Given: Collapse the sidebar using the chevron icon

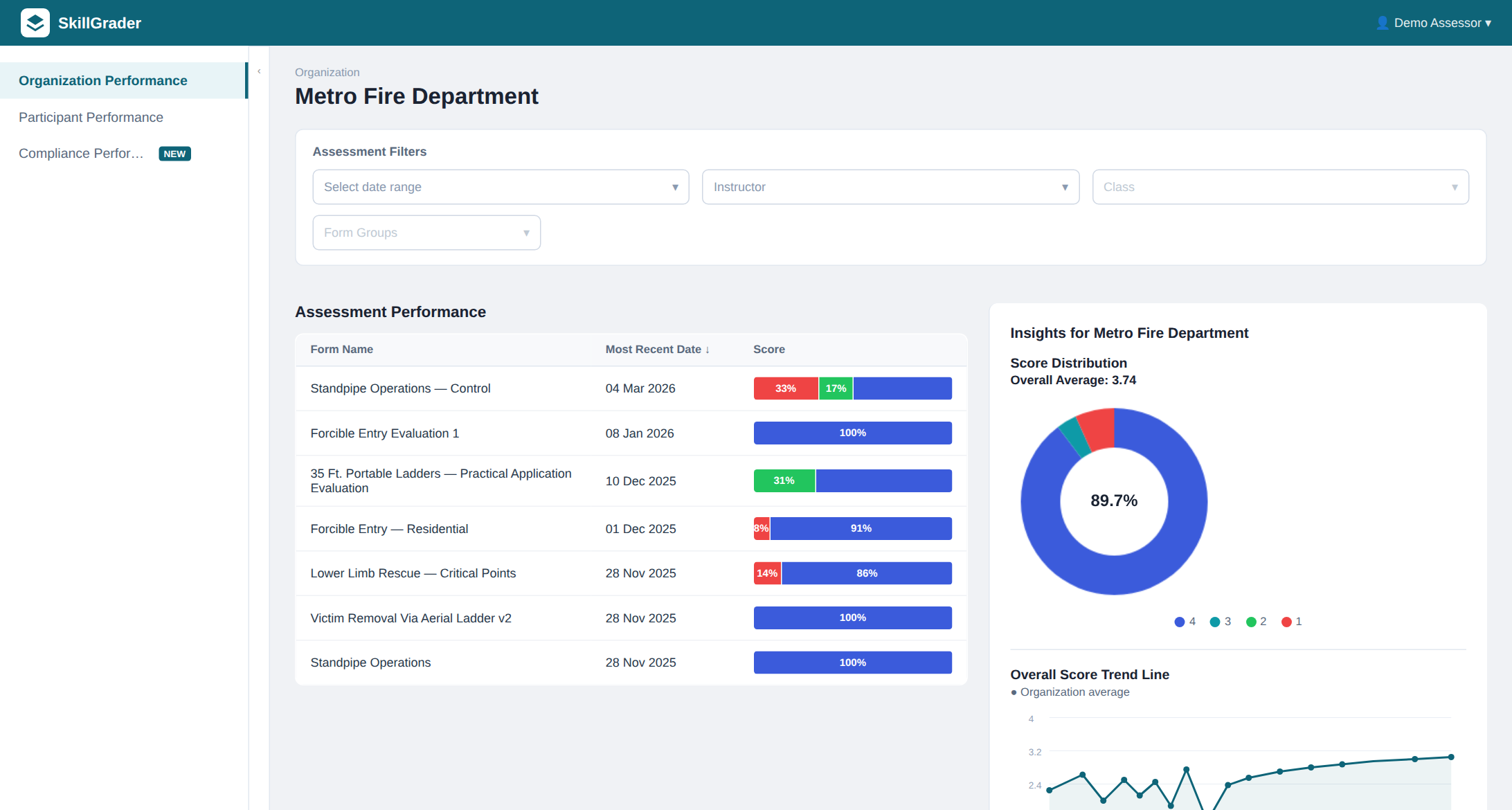Looking at the screenshot, I should point(258,70).
